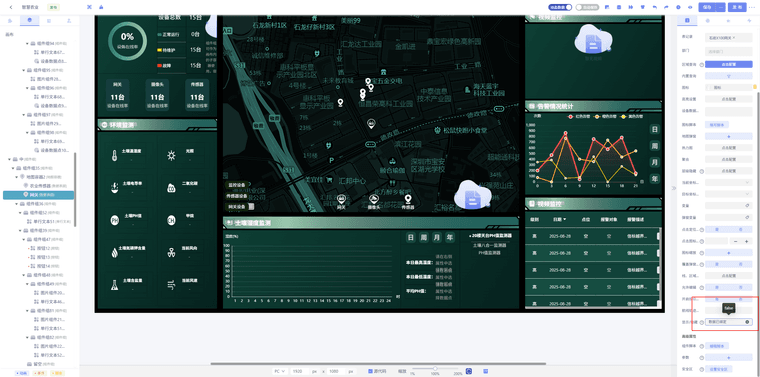Viewport: 760px width, 377px height.
Task: Click the eye preview icon in toolbar
Action: [690, 7]
